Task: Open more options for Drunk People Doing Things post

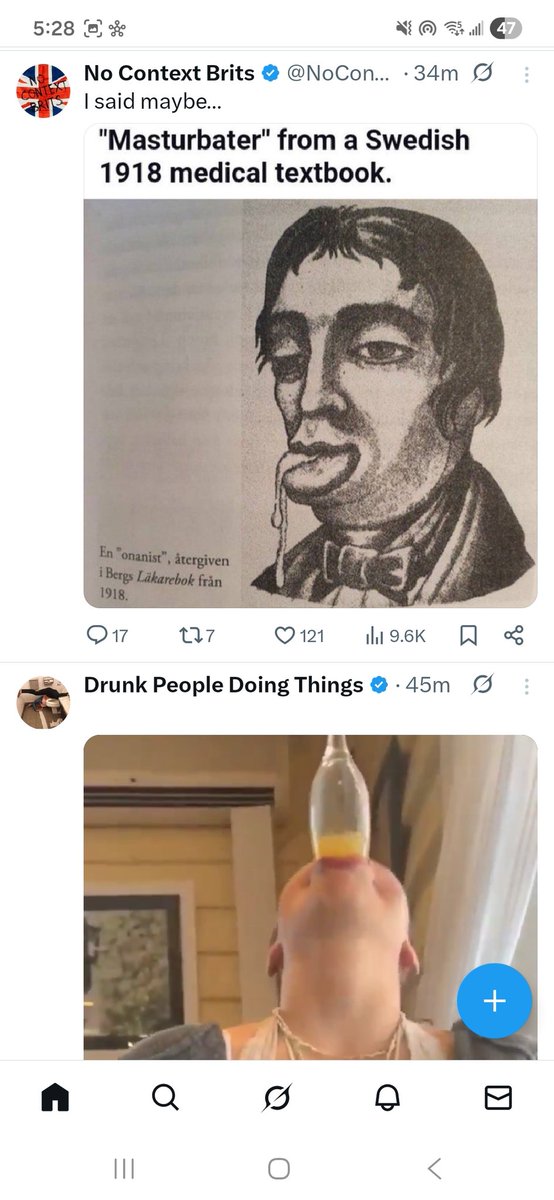Action: tap(526, 686)
